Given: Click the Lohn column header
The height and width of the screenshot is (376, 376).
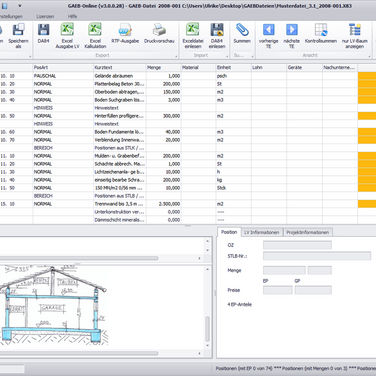Looking at the screenshot, I should coord(269,67).
